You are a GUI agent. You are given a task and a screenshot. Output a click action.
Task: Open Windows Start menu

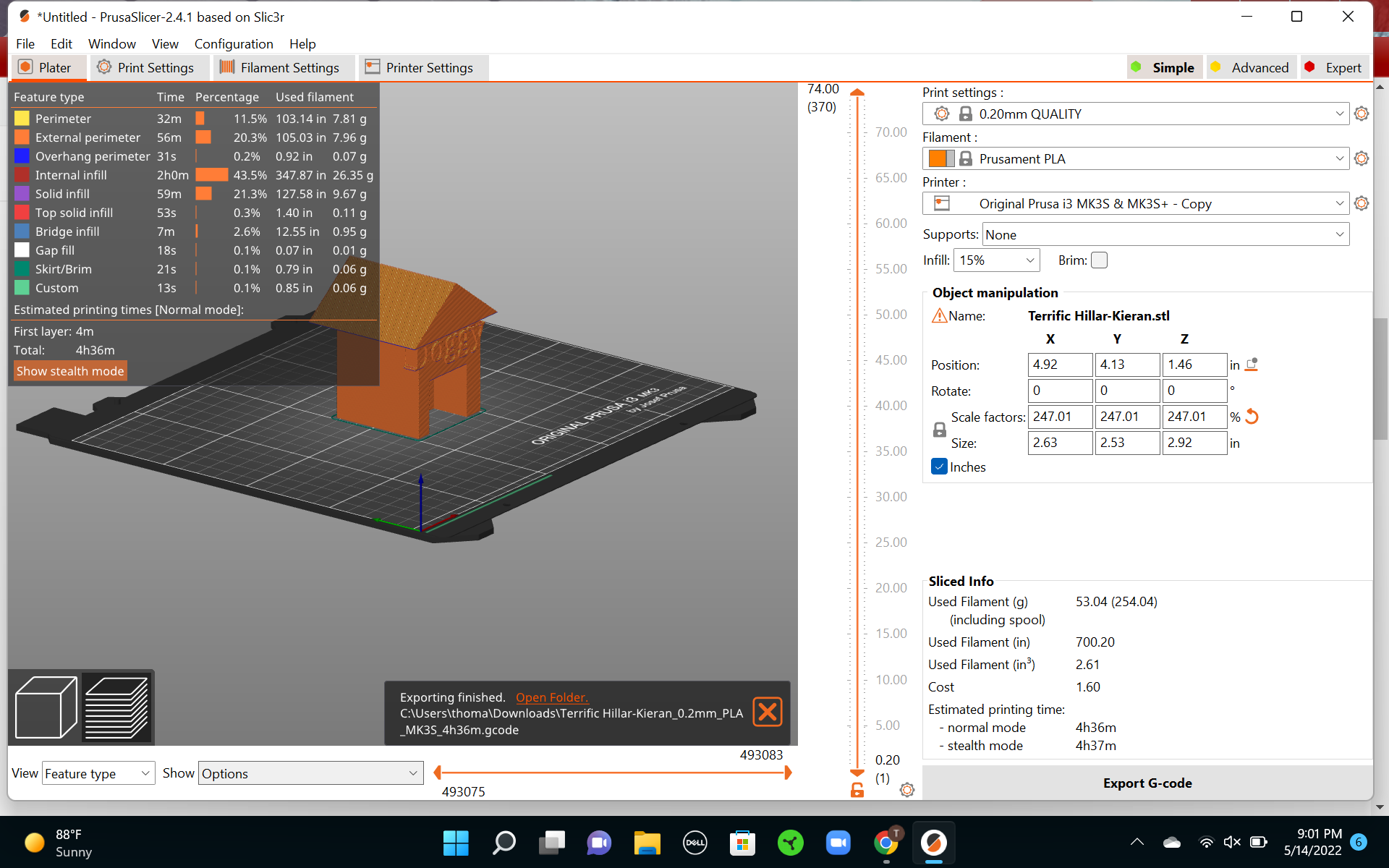(x=456, y=843)
